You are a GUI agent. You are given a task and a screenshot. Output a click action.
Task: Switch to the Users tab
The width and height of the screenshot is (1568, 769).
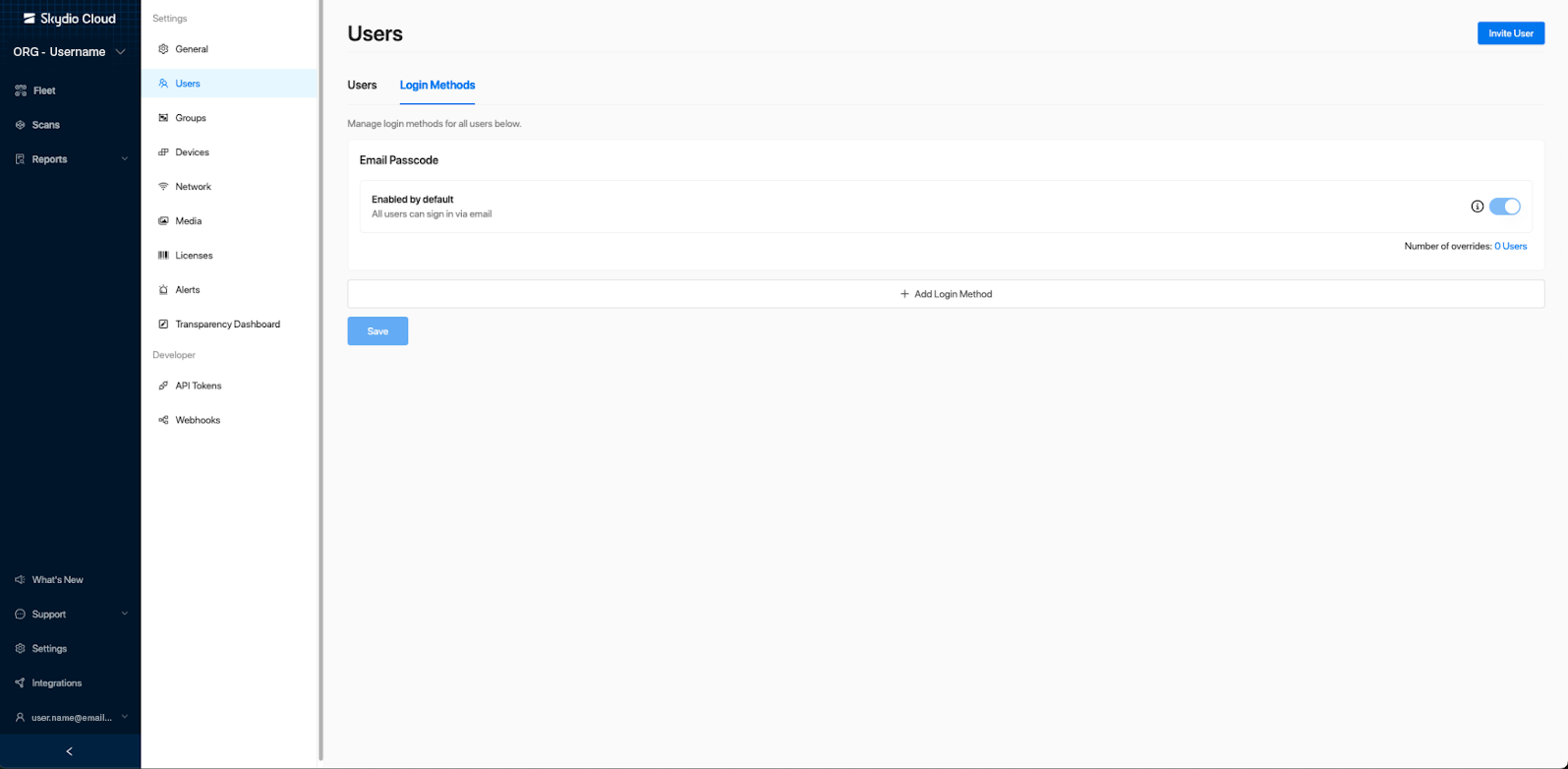point(362,86)
